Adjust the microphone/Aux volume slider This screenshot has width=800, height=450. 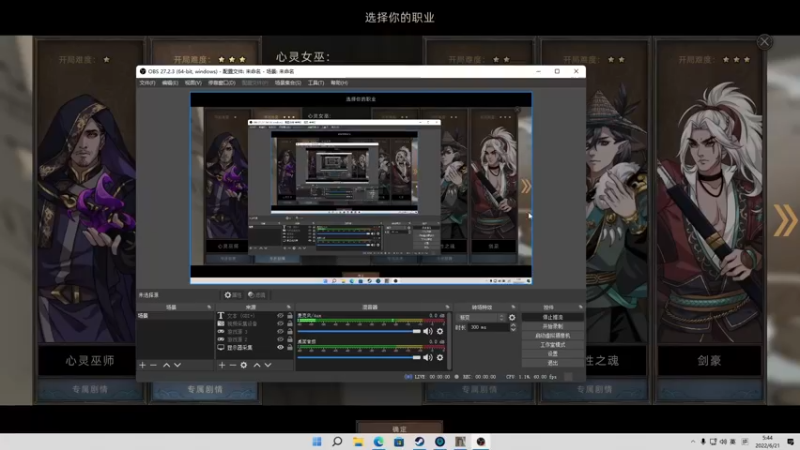(x=359, y=331)
